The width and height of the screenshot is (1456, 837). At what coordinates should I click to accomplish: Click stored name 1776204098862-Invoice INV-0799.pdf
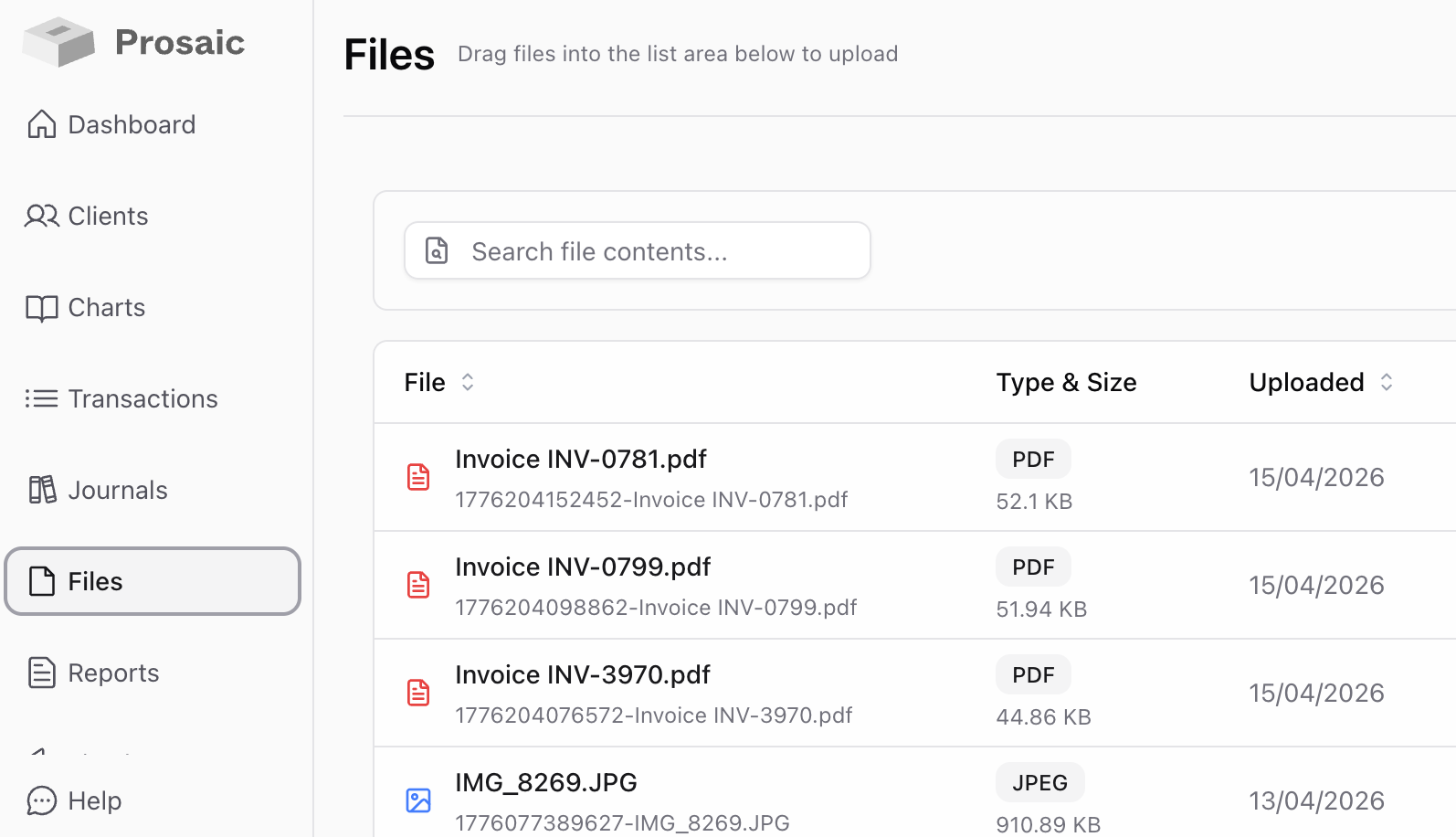(x=656, y=608)
